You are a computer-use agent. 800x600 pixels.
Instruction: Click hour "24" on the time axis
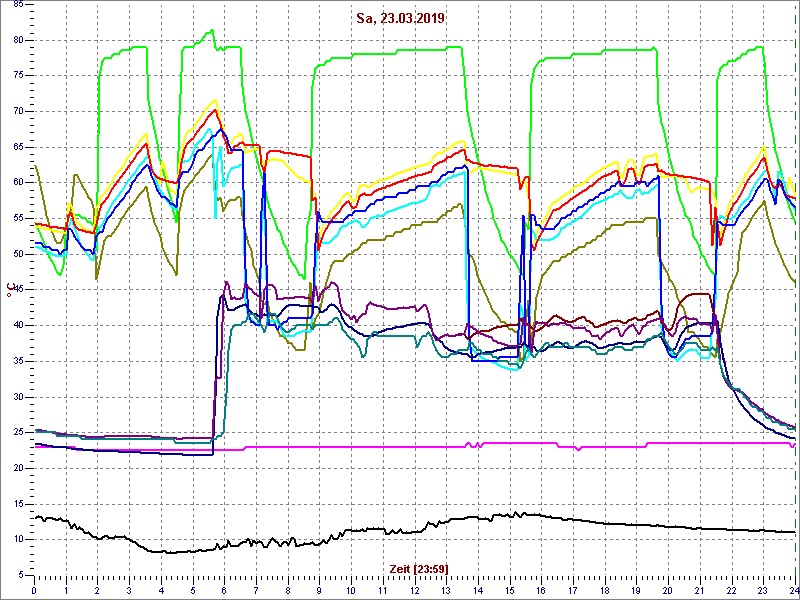[x=793, y=588]
